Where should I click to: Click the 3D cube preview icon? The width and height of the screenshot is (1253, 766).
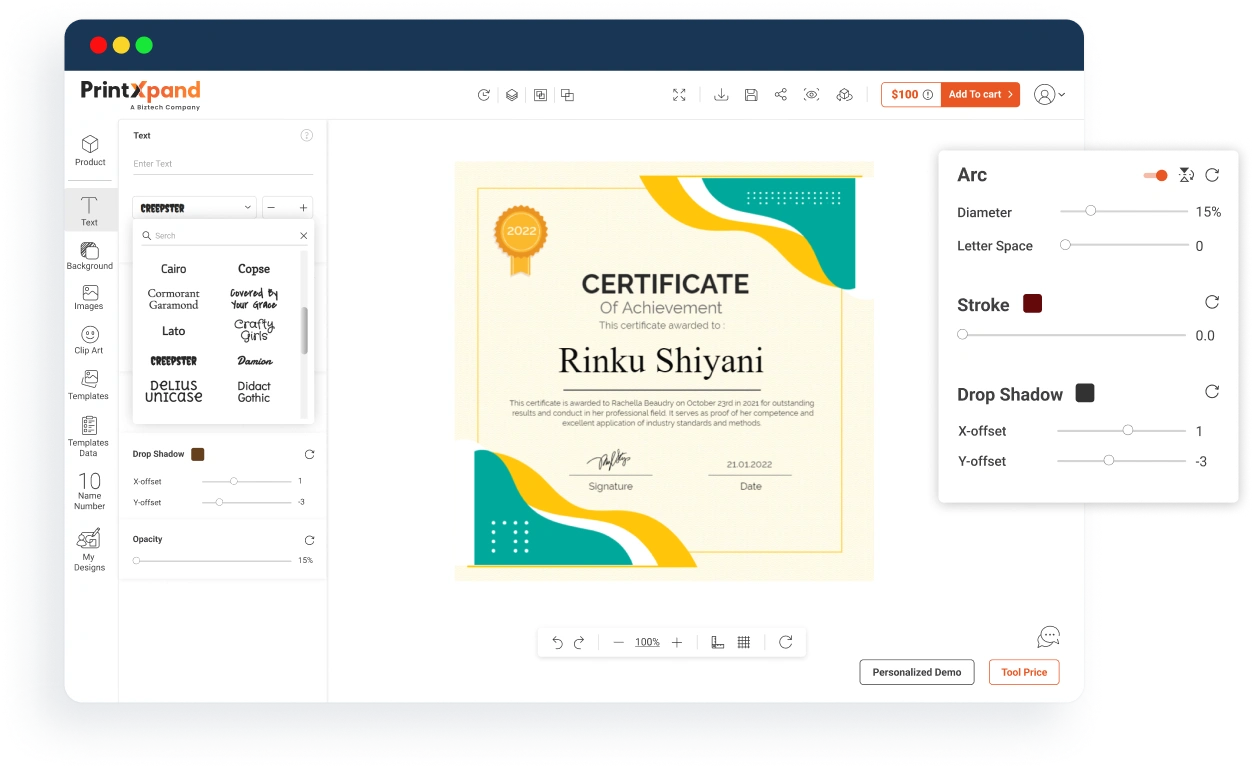tap(845, 95)
